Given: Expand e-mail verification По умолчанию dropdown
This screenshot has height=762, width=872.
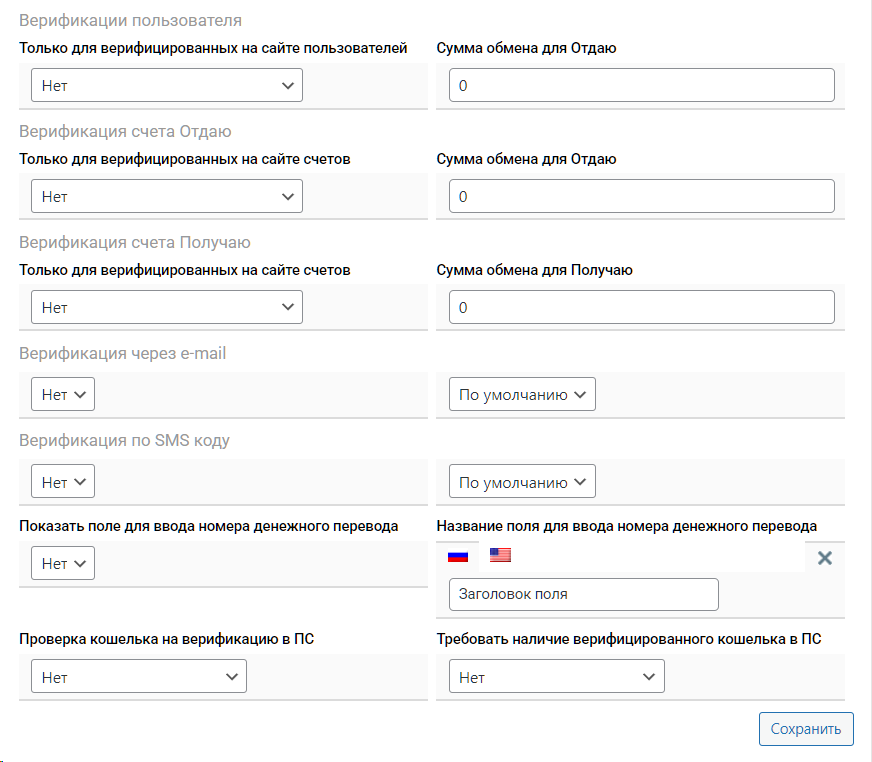Looking at the screenshot, I should pos(522,395).
